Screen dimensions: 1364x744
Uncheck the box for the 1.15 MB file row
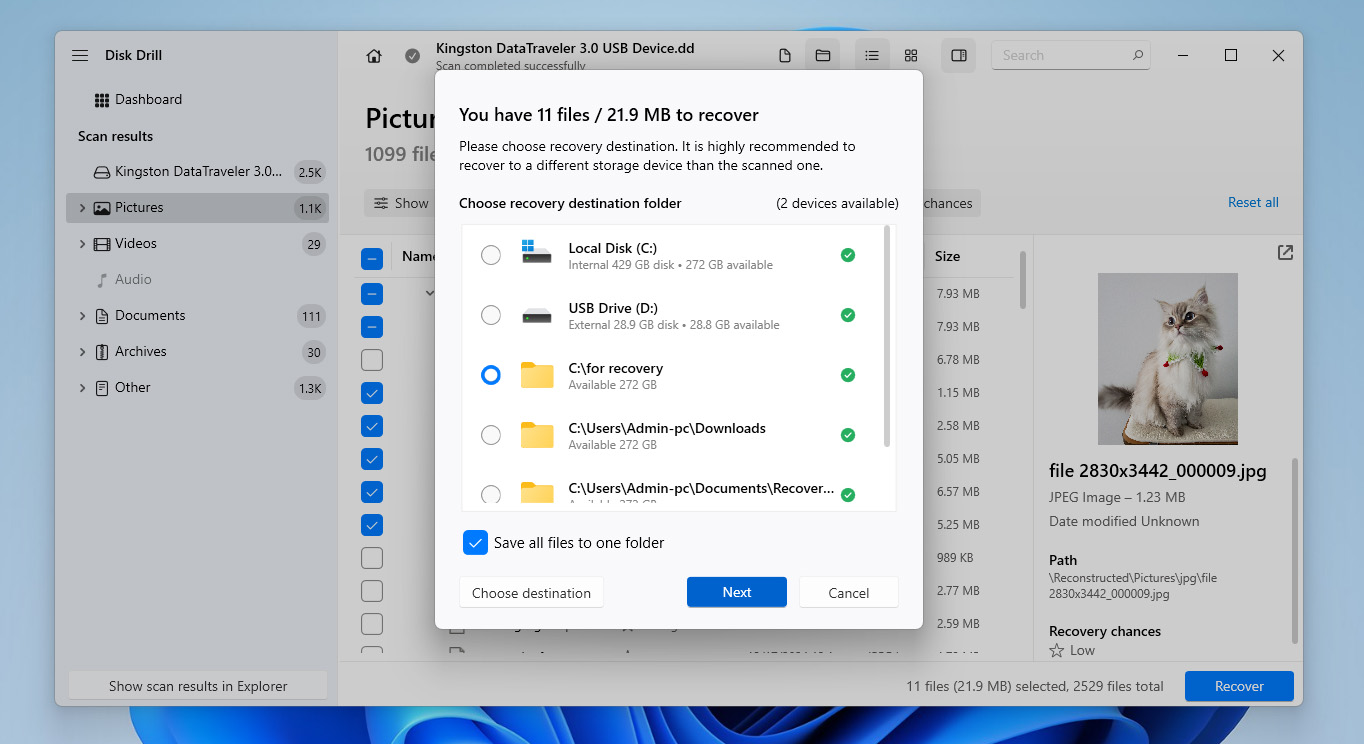pyautogui.click(x=372, y=393)
